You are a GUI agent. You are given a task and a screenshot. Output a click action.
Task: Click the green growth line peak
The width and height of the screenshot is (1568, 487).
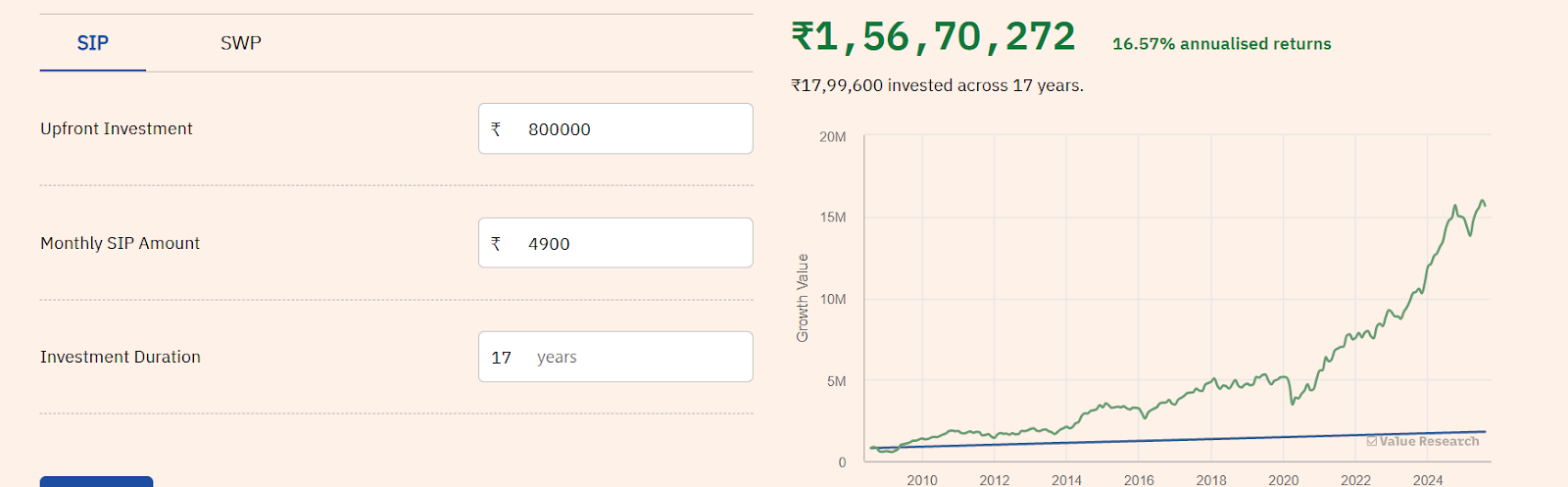click(1483, 202)
